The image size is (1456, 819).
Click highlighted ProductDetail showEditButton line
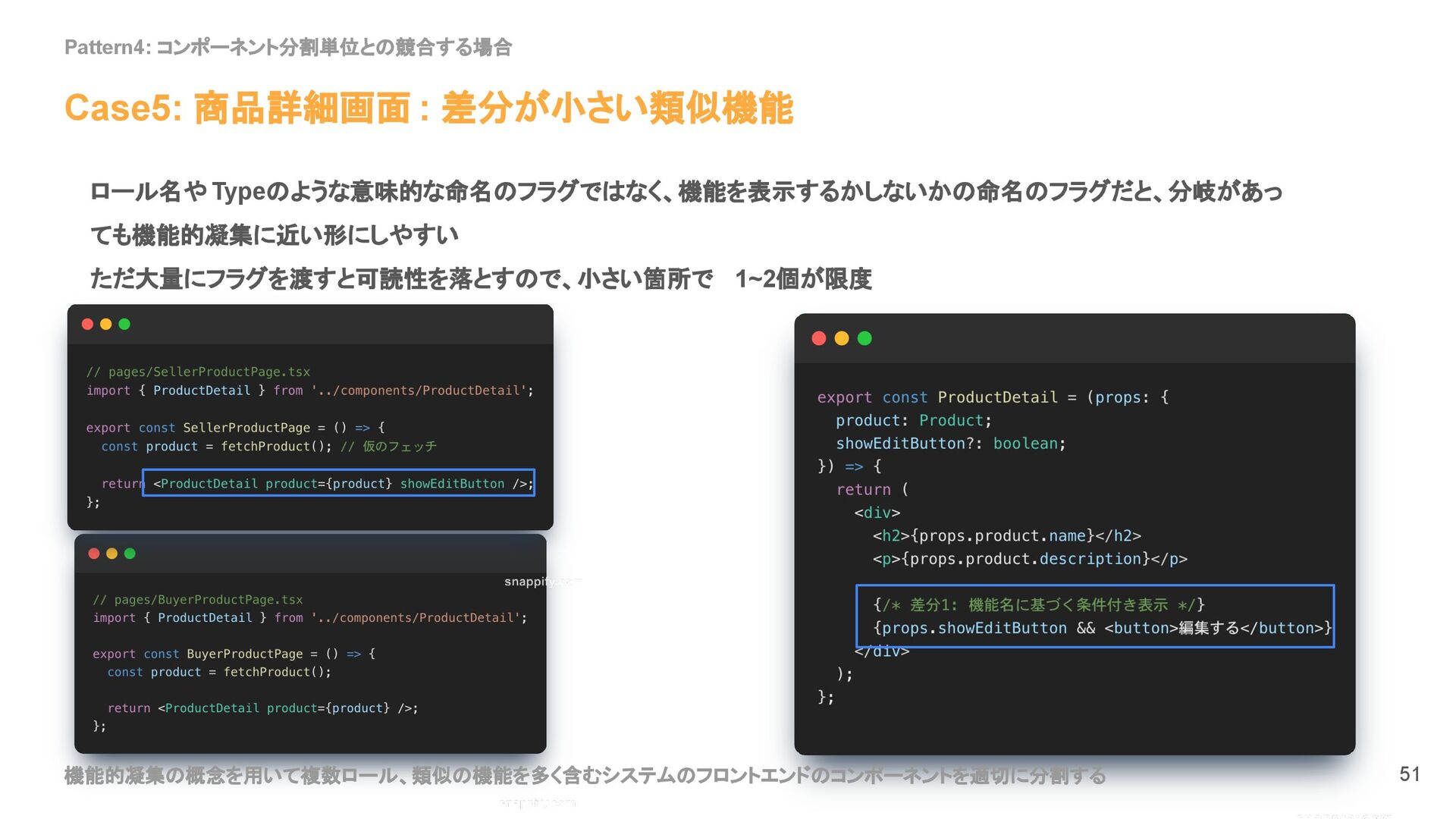[x=338, y=483]
